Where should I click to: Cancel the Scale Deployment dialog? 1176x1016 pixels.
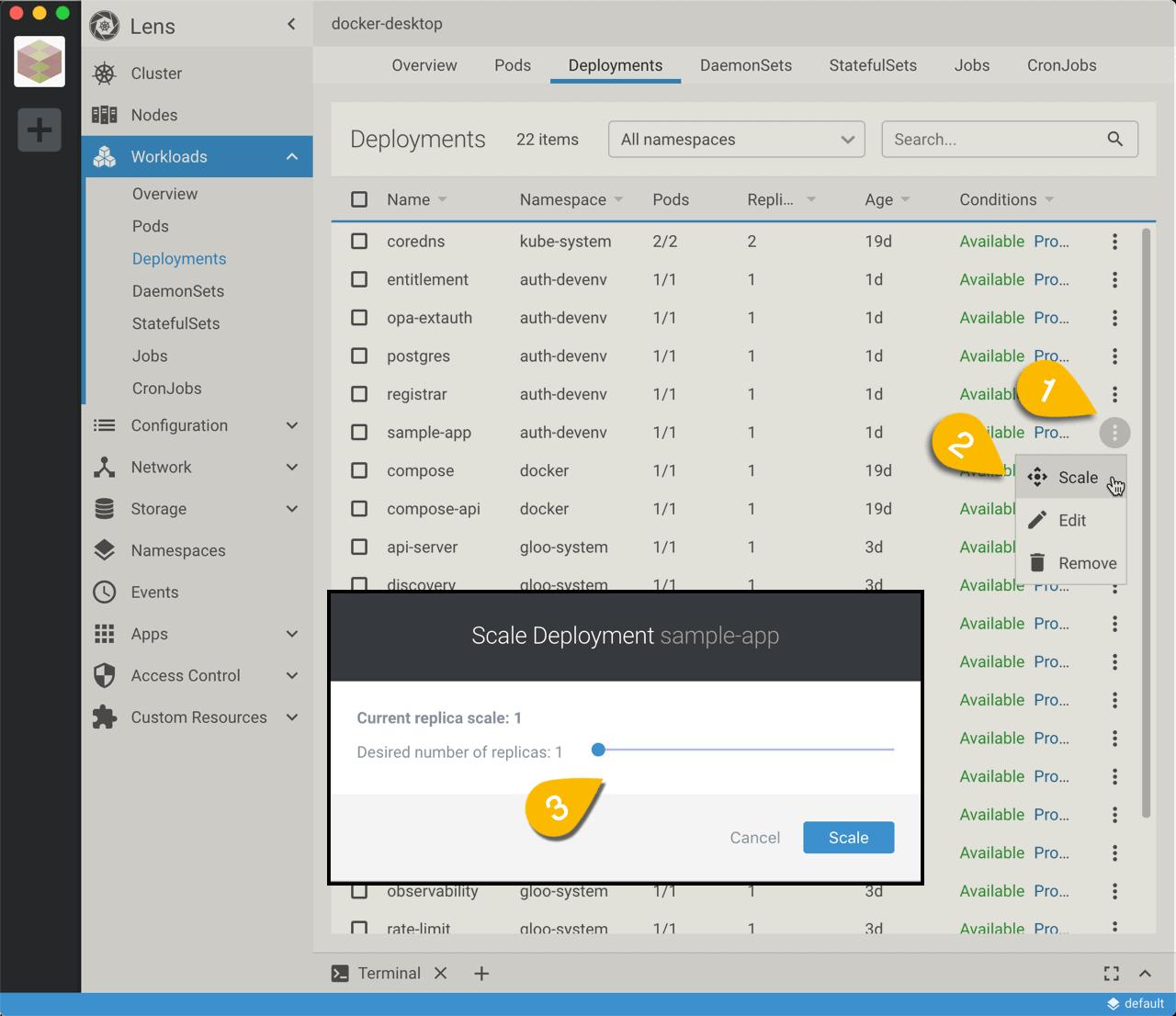tap(754, 838)
